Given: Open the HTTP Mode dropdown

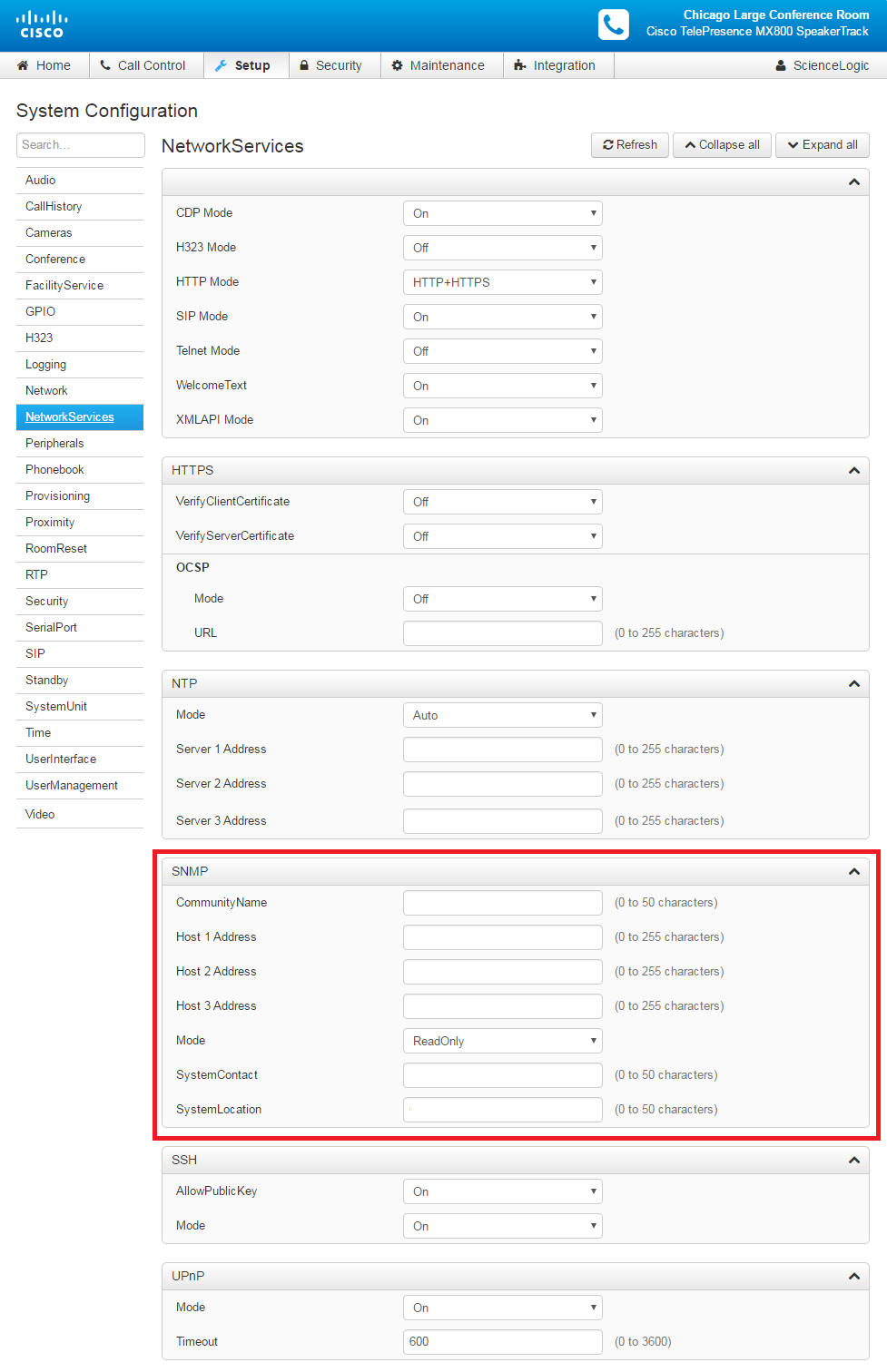Looking at the screenshot, I should [502, 282].
